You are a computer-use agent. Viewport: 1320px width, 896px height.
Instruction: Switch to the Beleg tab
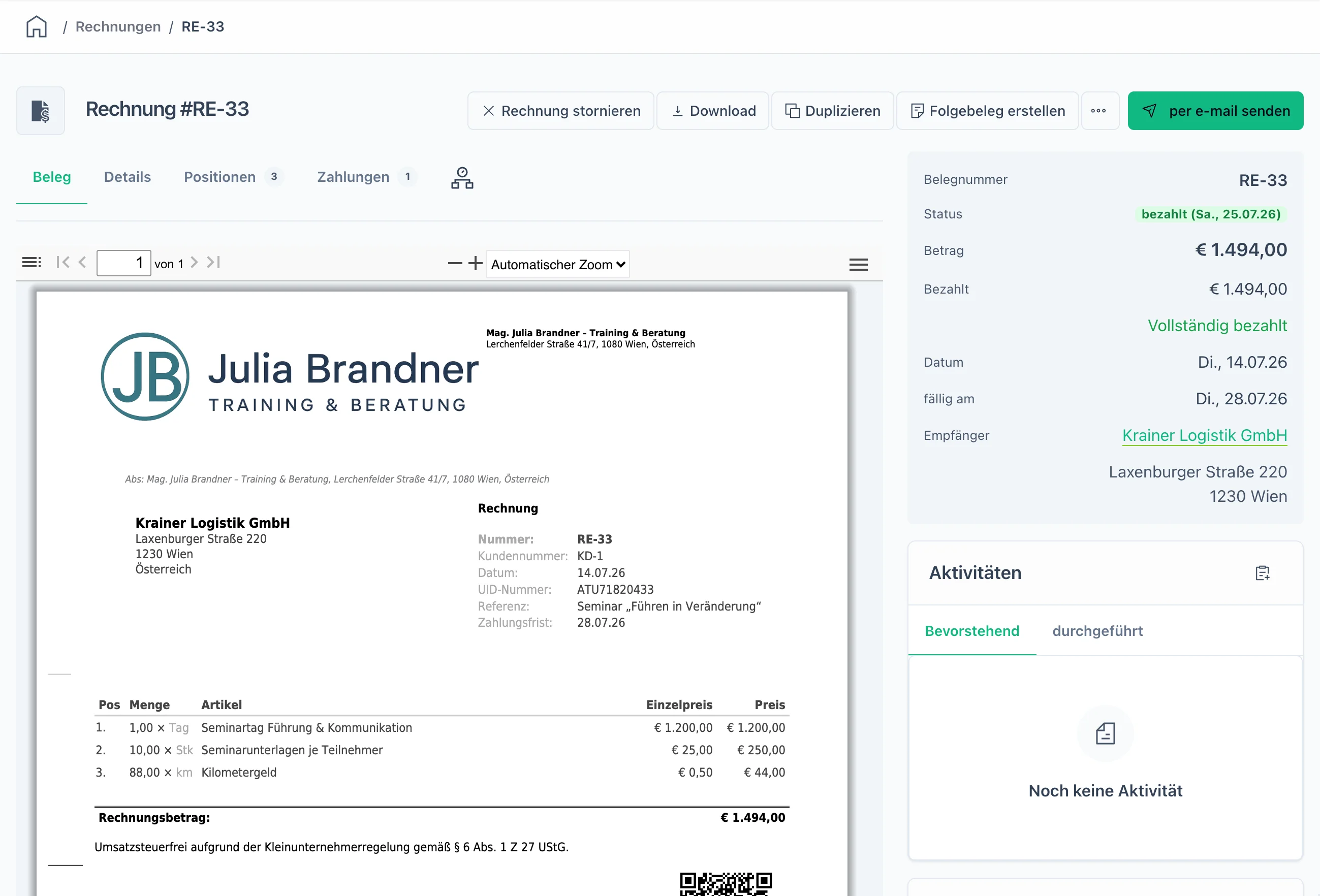52,177
